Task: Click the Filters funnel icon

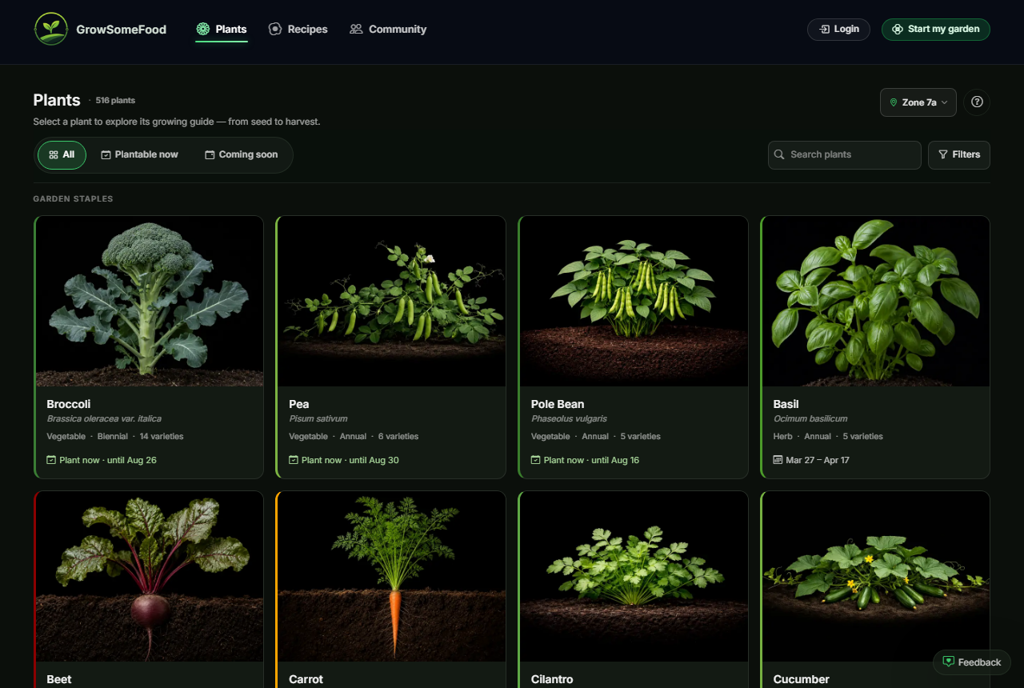Action: pos(943,155)
